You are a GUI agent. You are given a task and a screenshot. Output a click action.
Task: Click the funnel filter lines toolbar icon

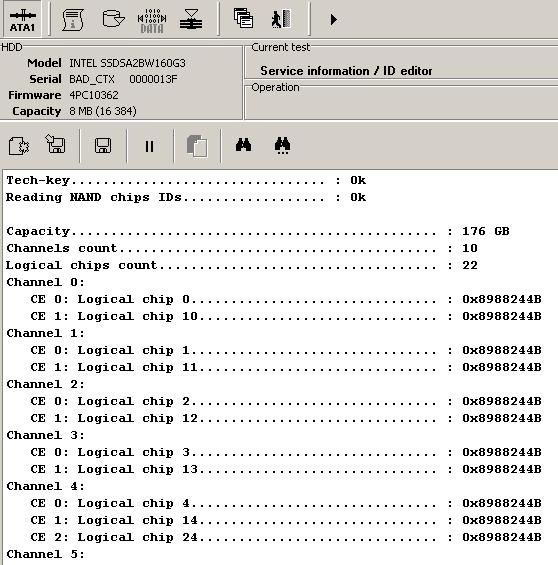coord(191,19)
